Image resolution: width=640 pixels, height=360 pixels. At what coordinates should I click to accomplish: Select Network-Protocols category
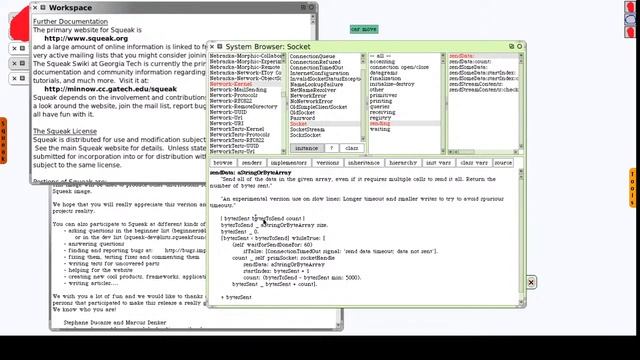(x=246, y=95)
